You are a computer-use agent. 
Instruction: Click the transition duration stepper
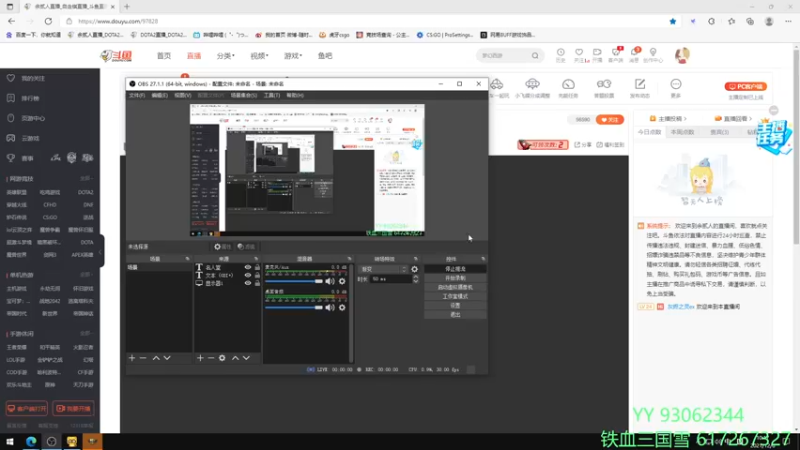[x=415, y=279]
